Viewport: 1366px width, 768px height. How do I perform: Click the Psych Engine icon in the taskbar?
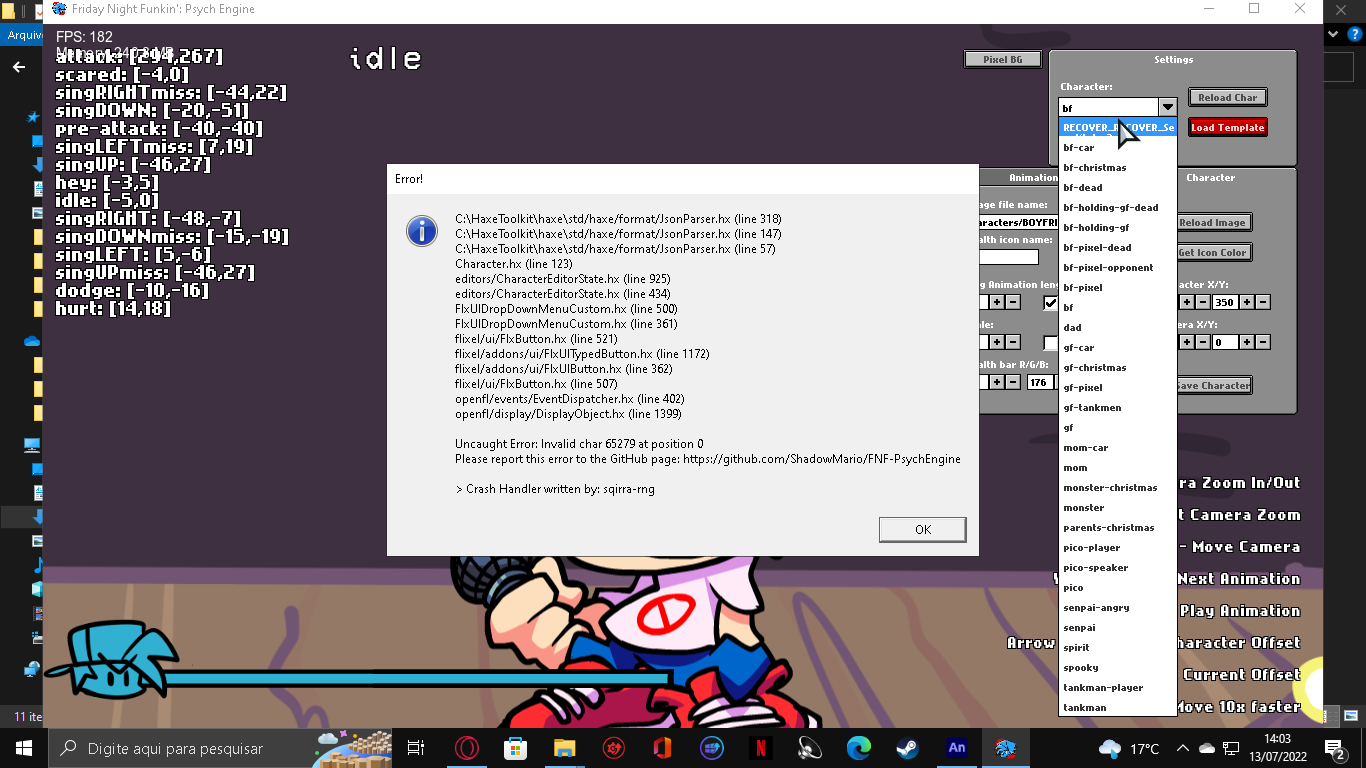tap(1006, 748)
